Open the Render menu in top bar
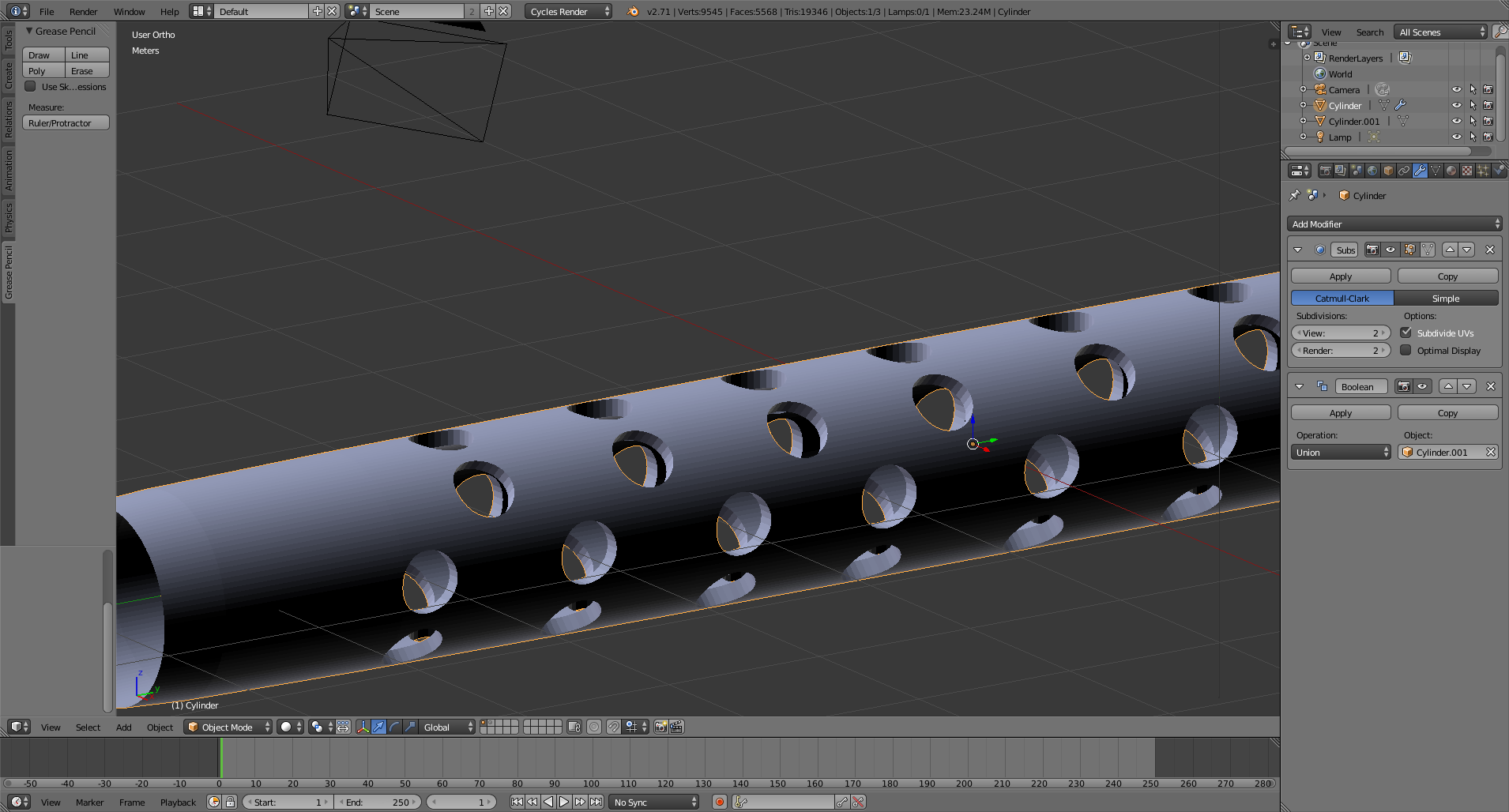1509x812 pixels. tap(83, 11)
